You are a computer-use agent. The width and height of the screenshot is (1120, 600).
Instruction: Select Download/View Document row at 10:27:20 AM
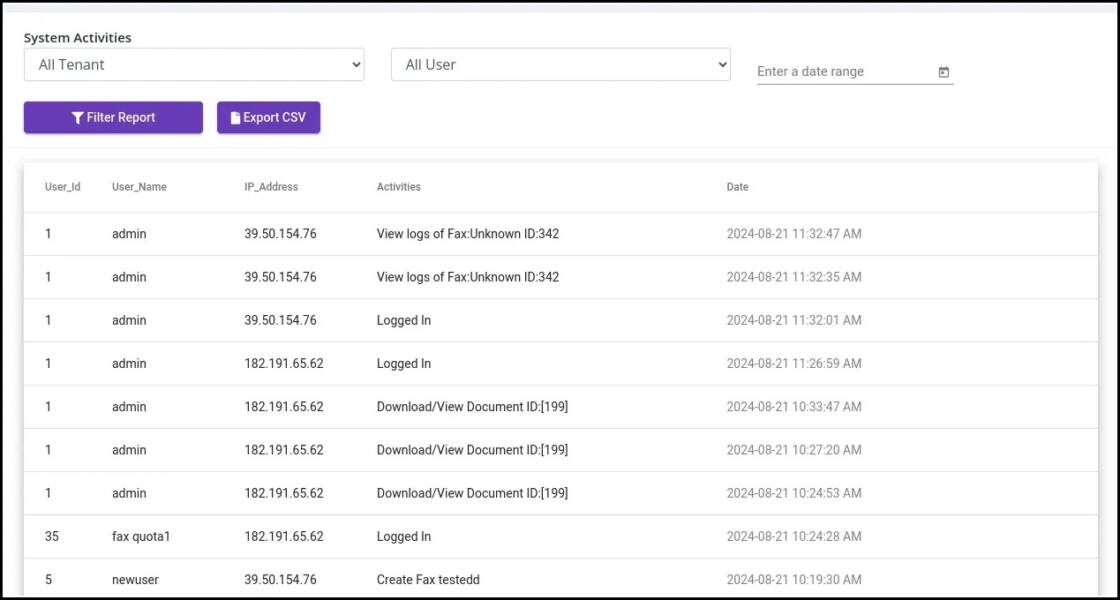561,450
